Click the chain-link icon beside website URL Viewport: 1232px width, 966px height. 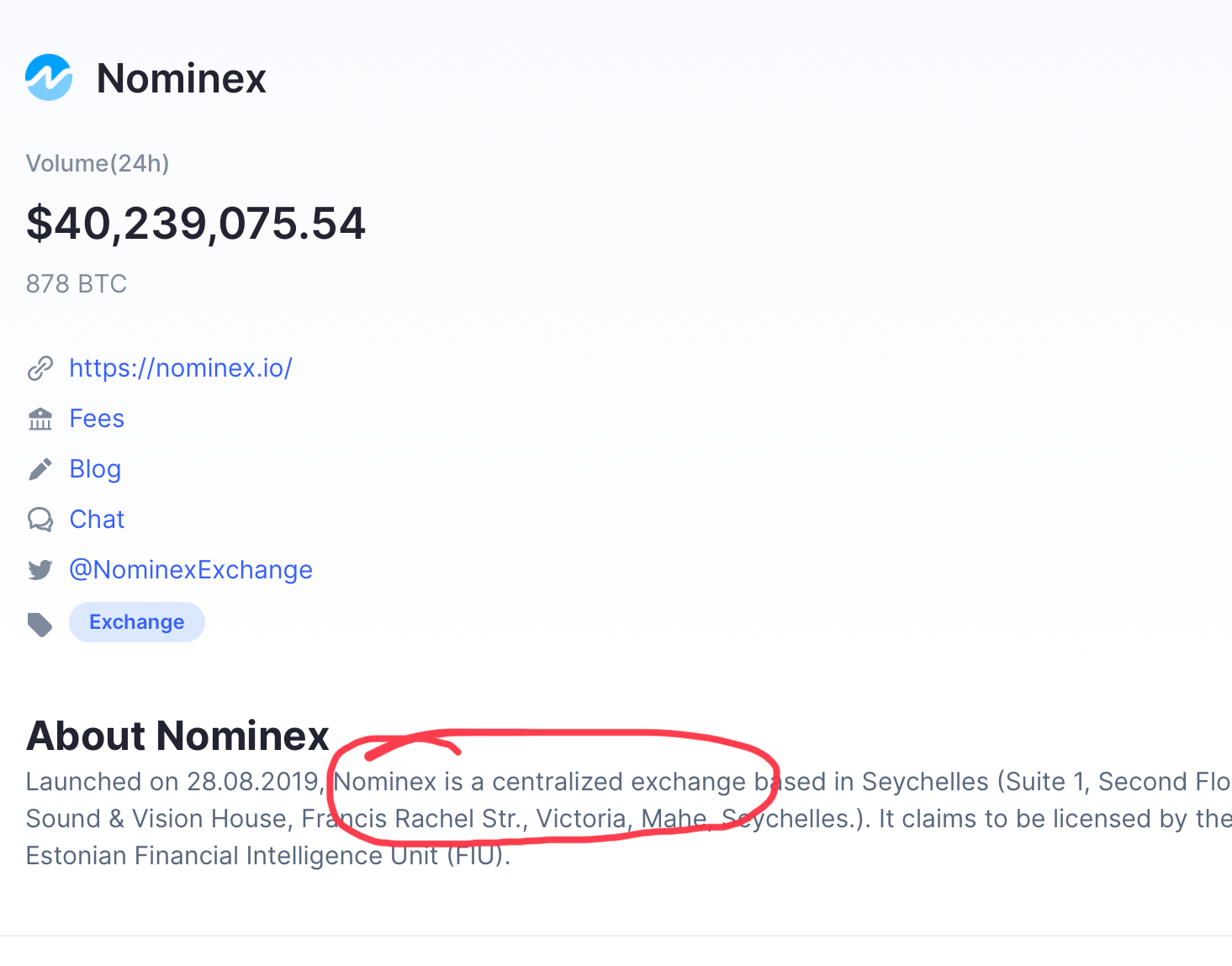pos(40,368)
